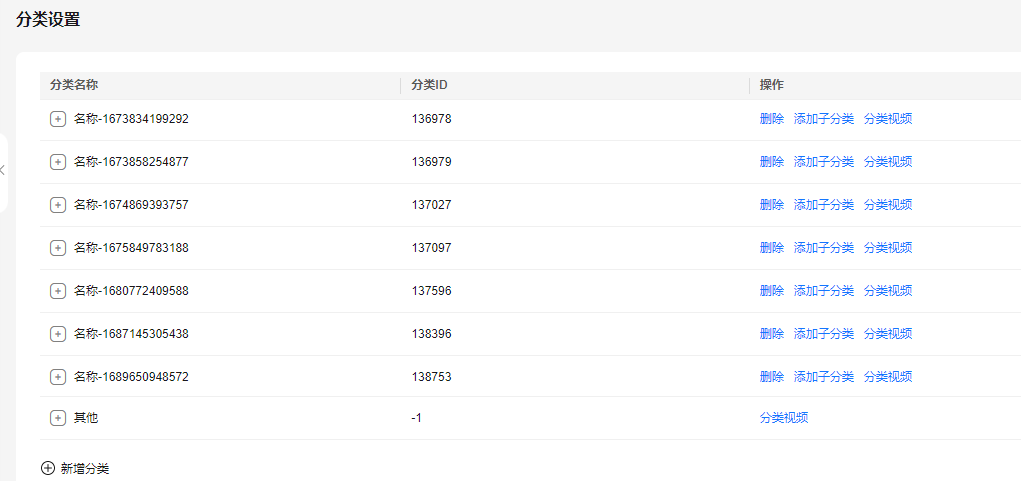
Task: Expand row 名称-1673834199292 with plus icon
Action: pyautogui.click(x=58, y=119)
